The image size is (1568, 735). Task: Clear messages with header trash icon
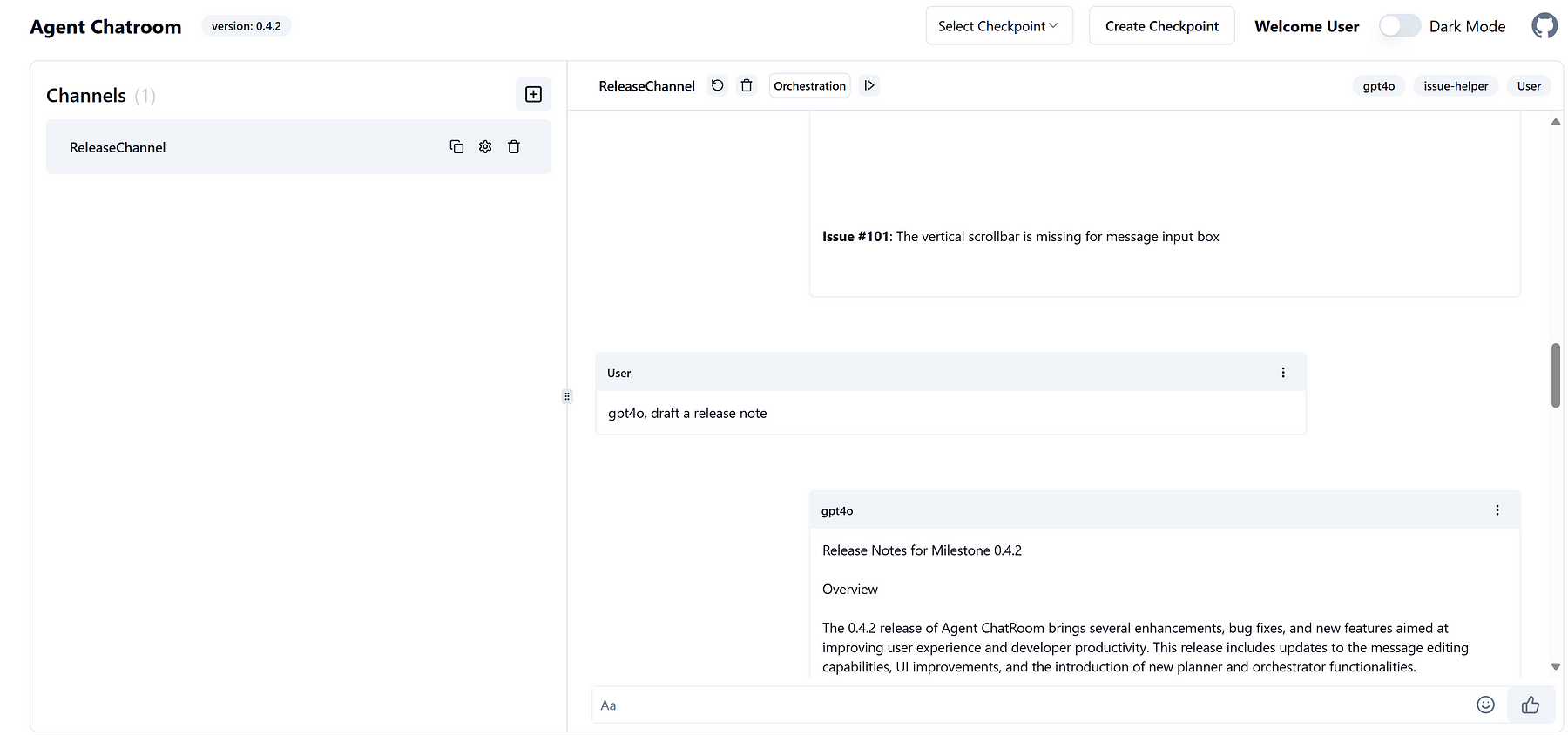coord(747,85)
